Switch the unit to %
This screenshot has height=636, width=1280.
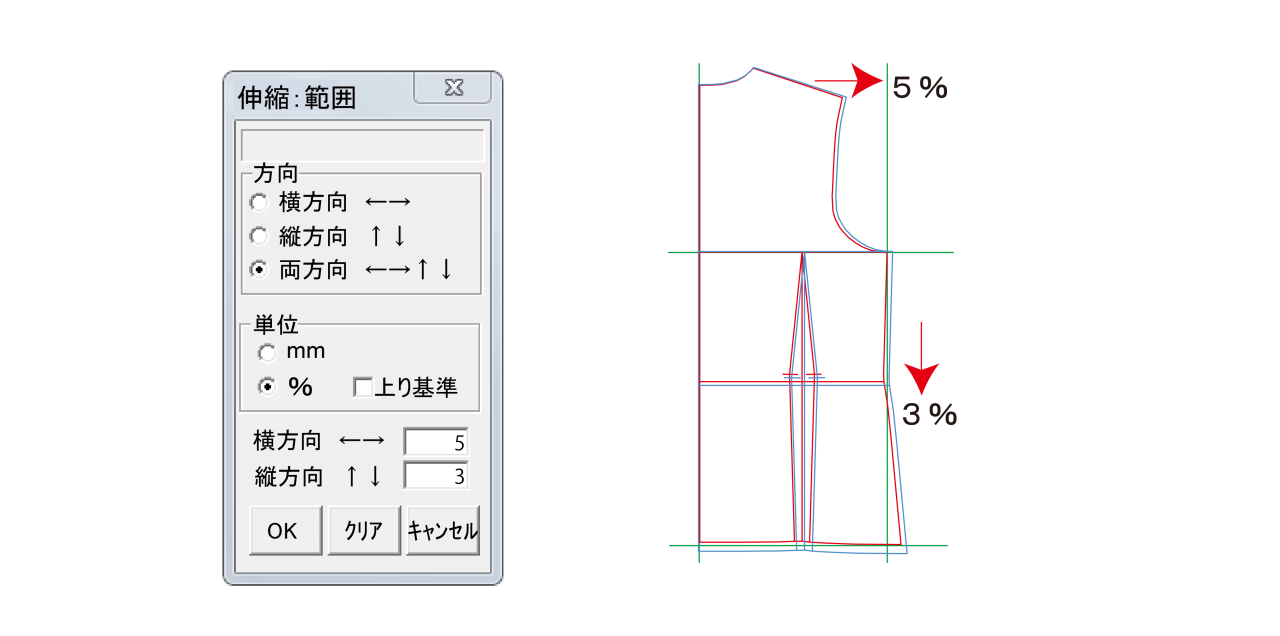pyautogui.click(x=267, y=387)
